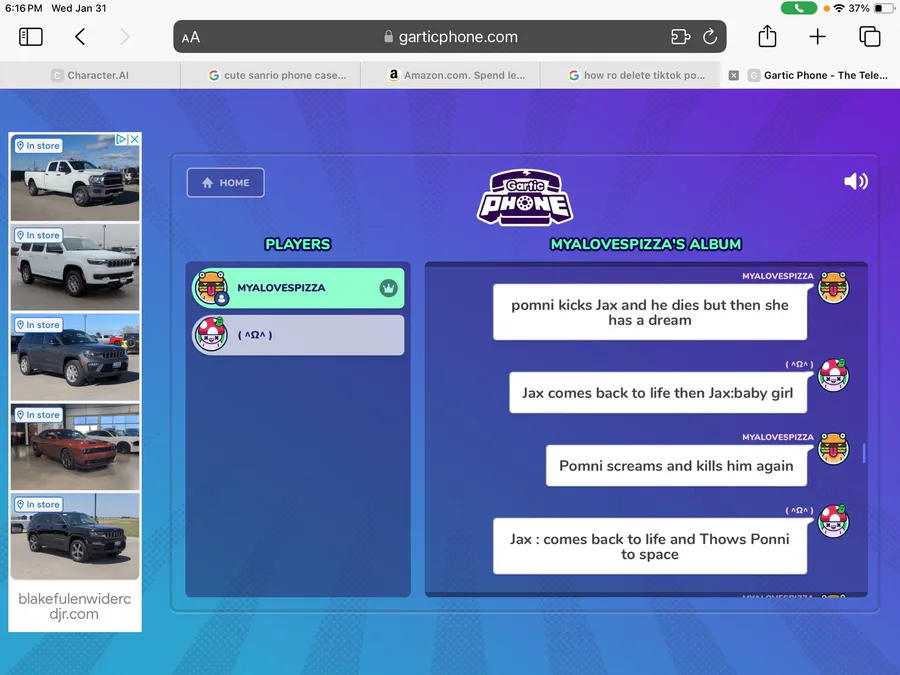Click the crown icon next to MYALOVESPIZZA

[x=389, y=288]
